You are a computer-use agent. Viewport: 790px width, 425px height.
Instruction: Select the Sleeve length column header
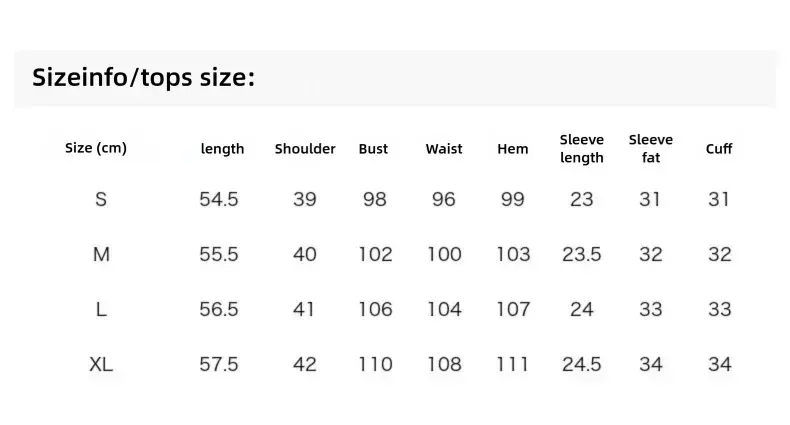coord(581,149)
